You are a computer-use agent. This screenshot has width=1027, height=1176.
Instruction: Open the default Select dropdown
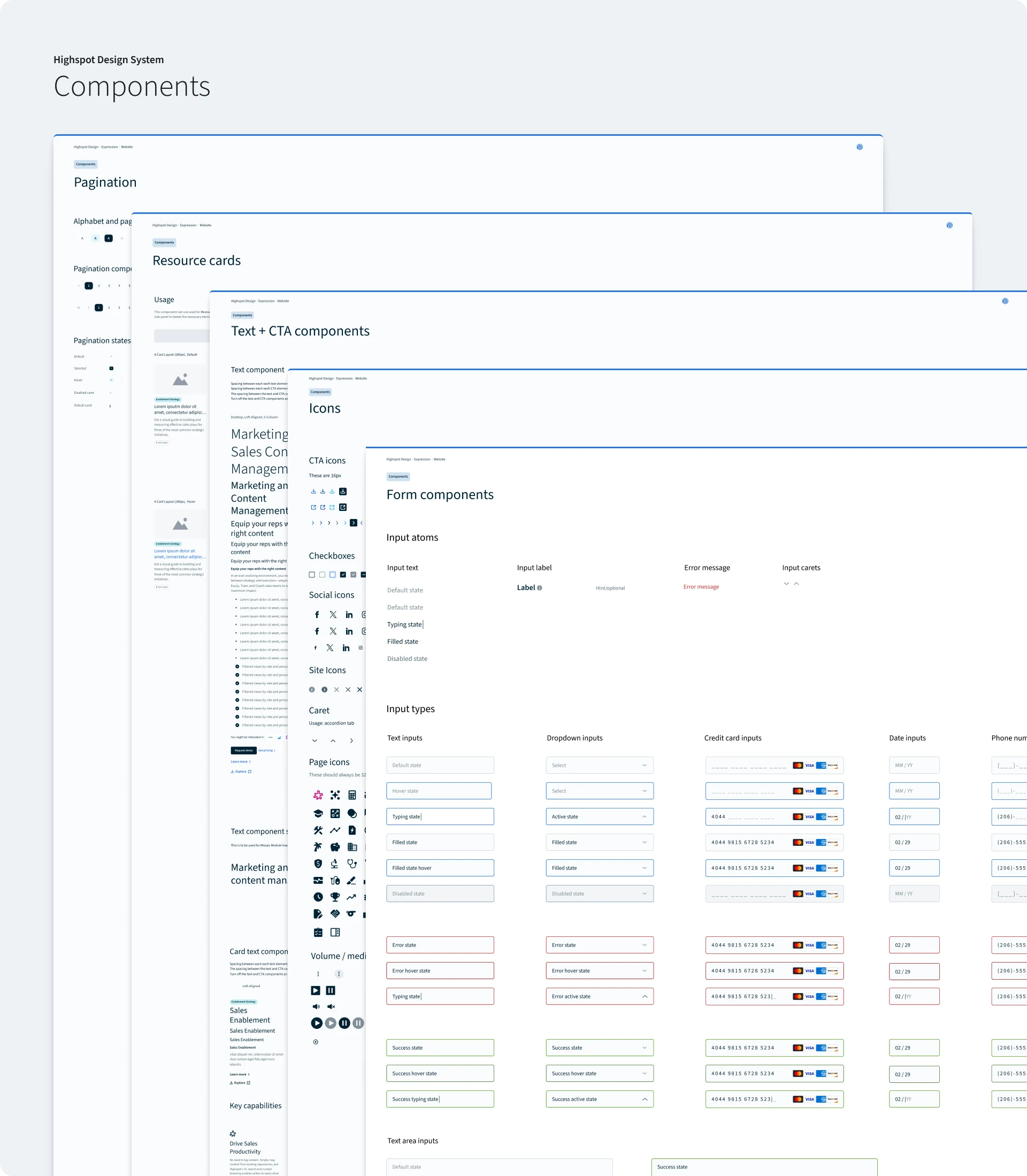click(600, 765)
